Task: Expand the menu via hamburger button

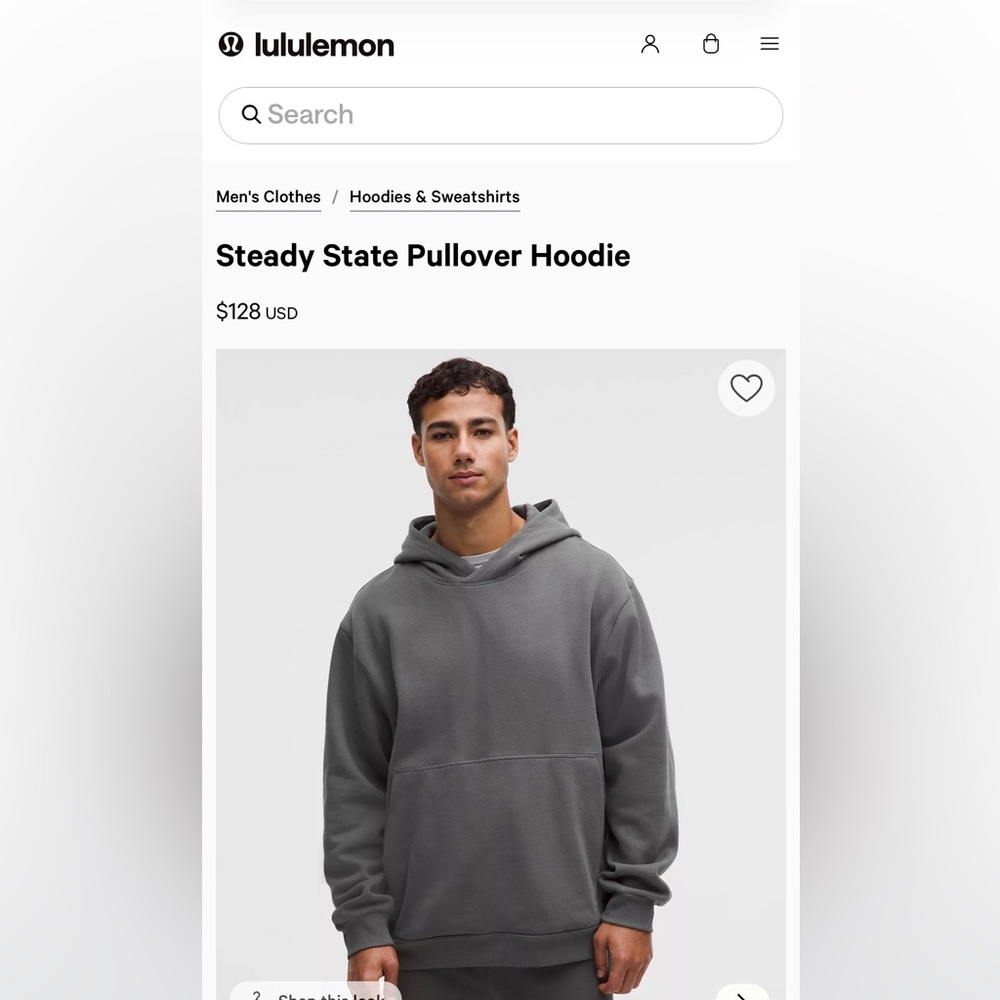Action: point(769,44)
